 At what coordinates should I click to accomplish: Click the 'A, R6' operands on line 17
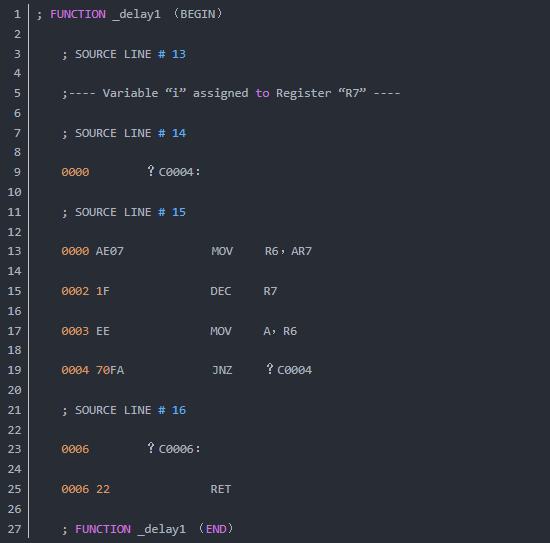[x=280, y=331]
